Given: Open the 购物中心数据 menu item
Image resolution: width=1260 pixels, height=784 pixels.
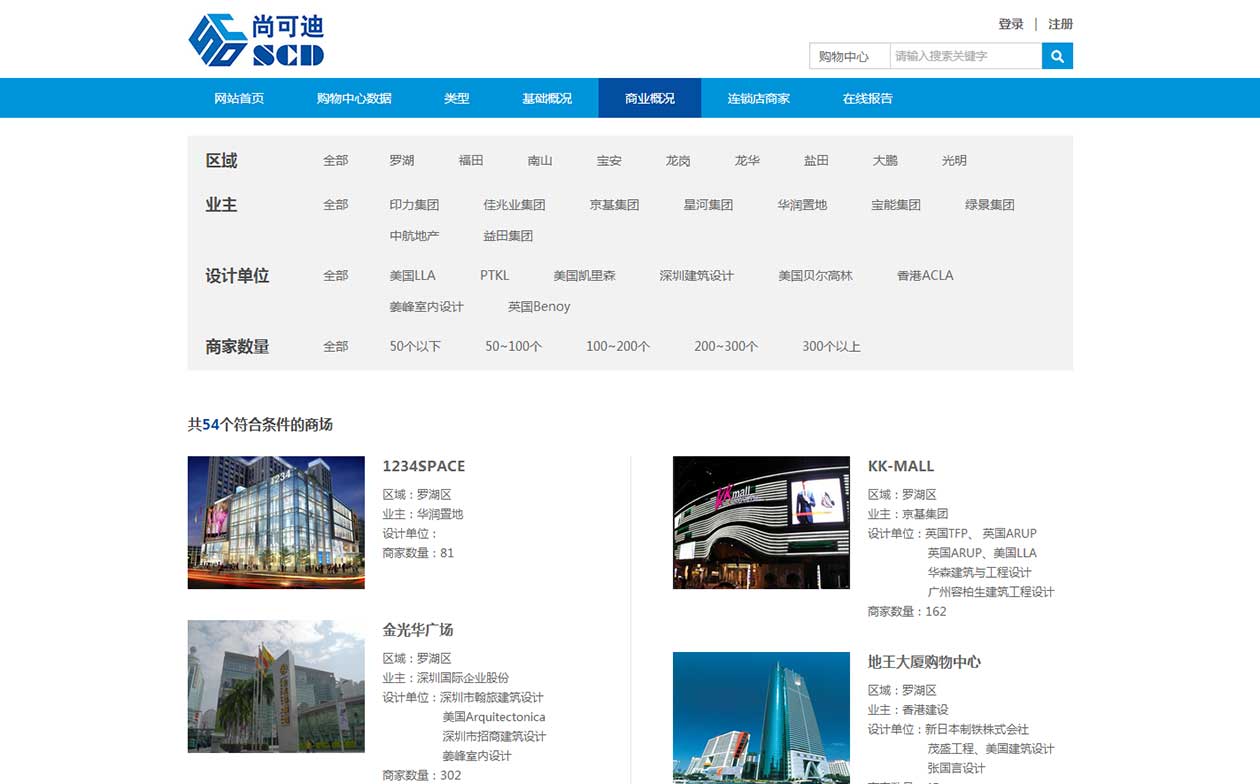Looking at the screenshot, I should tap(354, 98).
